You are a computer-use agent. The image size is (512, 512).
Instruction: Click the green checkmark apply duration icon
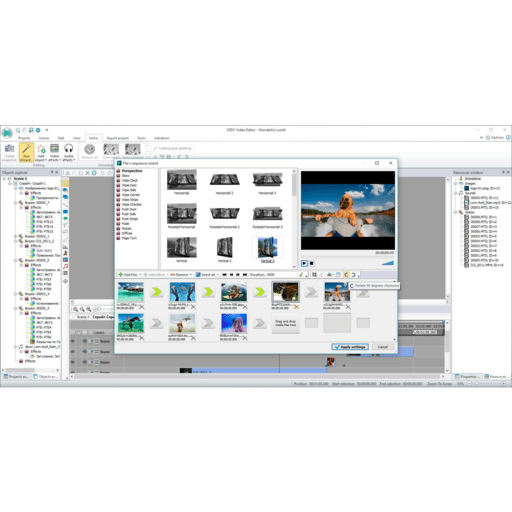pyautogui.click(x=301, y=275)
